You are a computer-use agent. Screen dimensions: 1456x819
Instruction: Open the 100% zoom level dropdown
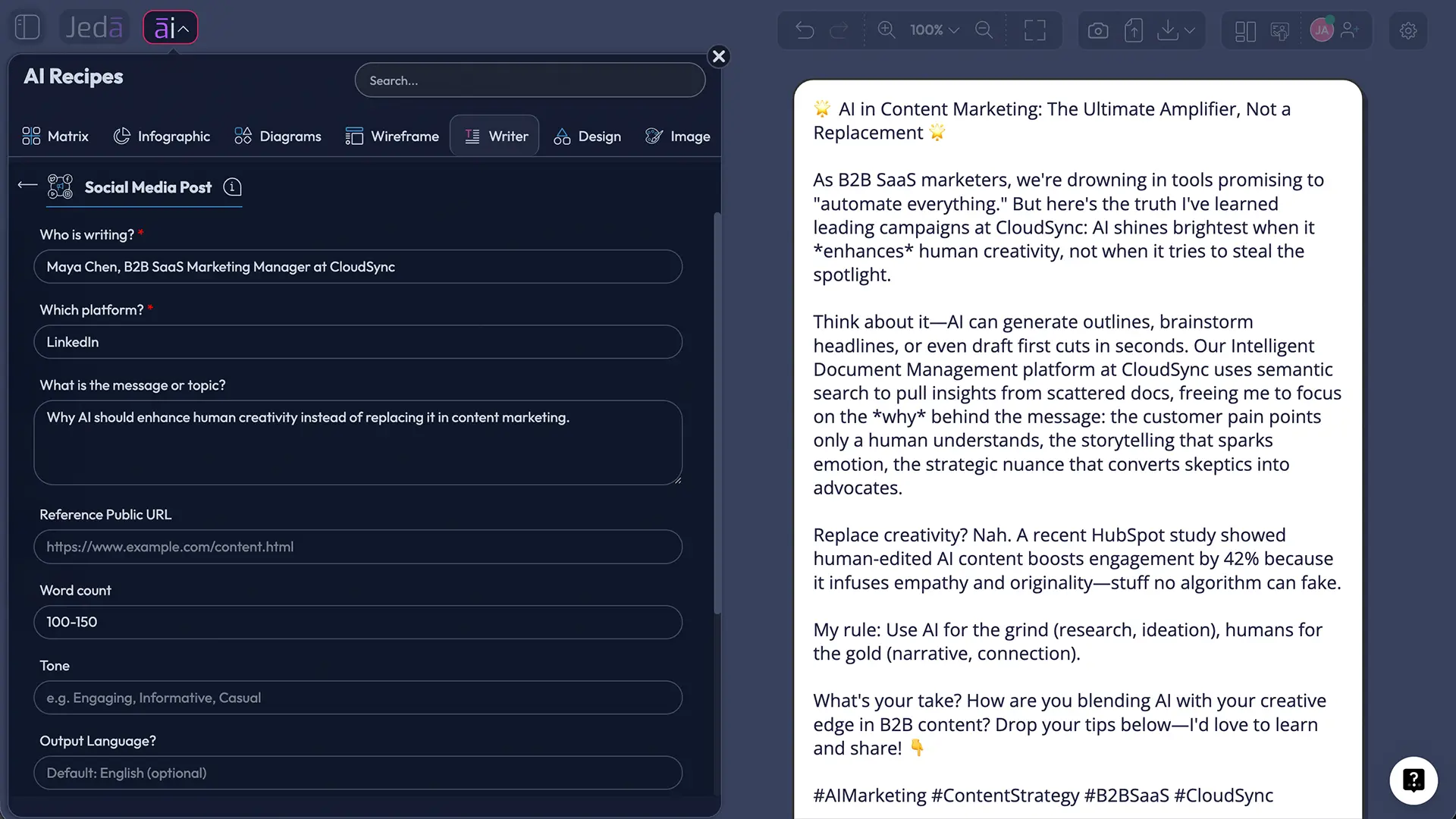click(x=934, y=30)
